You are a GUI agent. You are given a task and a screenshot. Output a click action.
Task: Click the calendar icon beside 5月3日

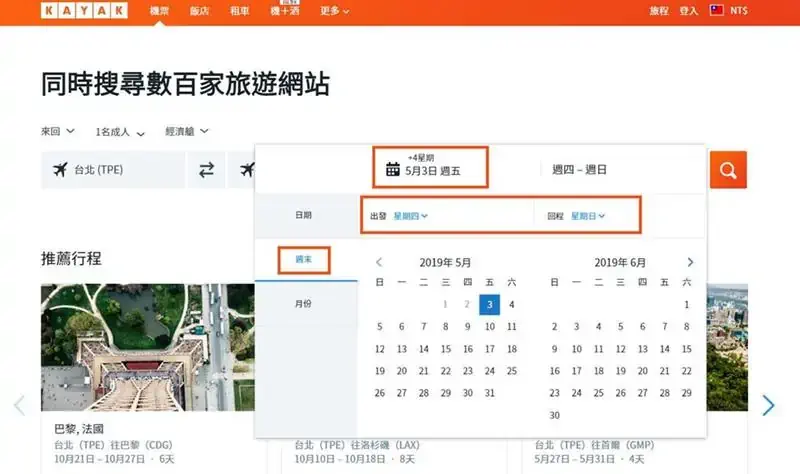click(x=393, y=169)
